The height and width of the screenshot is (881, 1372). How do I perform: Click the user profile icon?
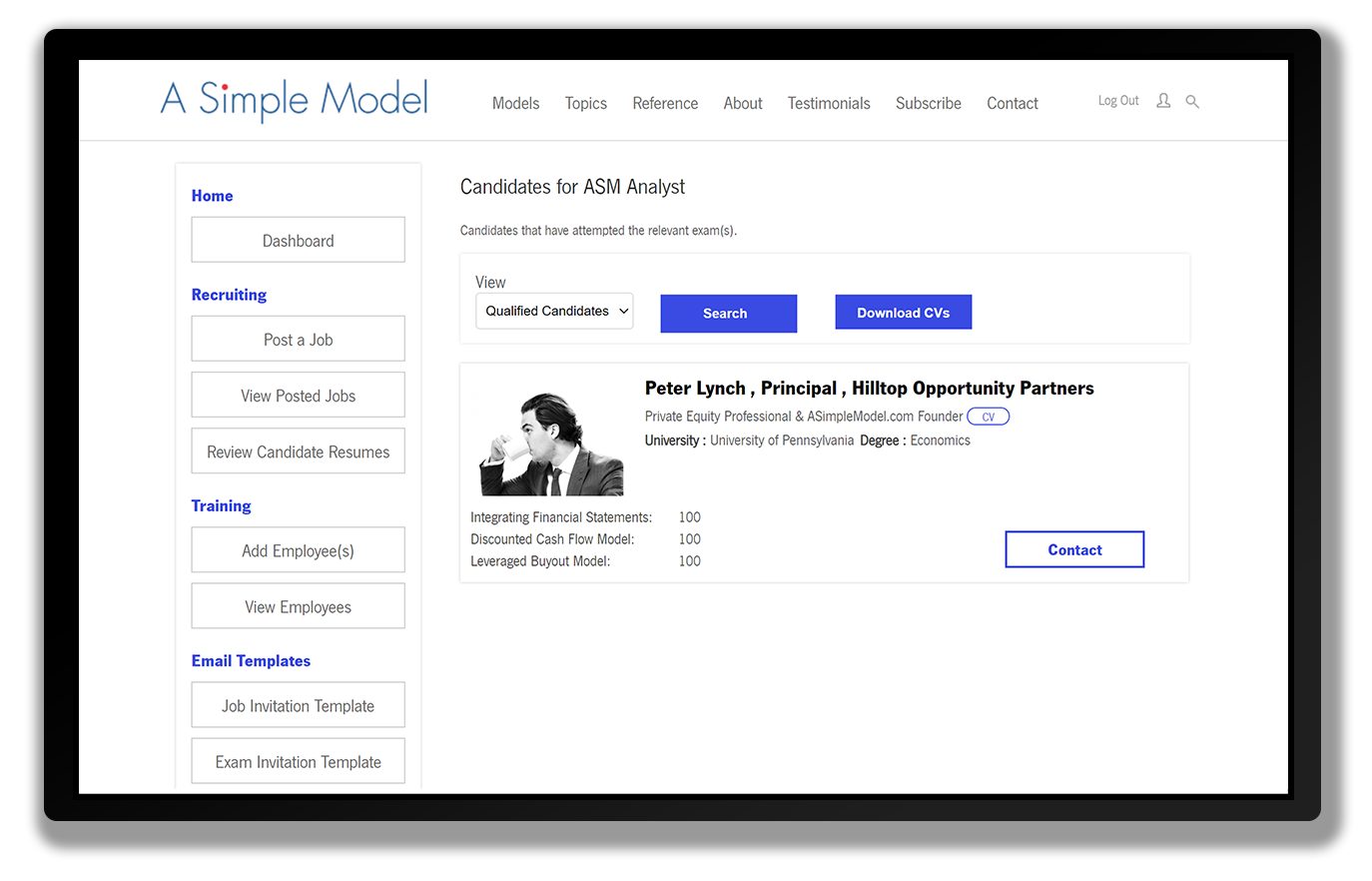tap(1163, 101)
